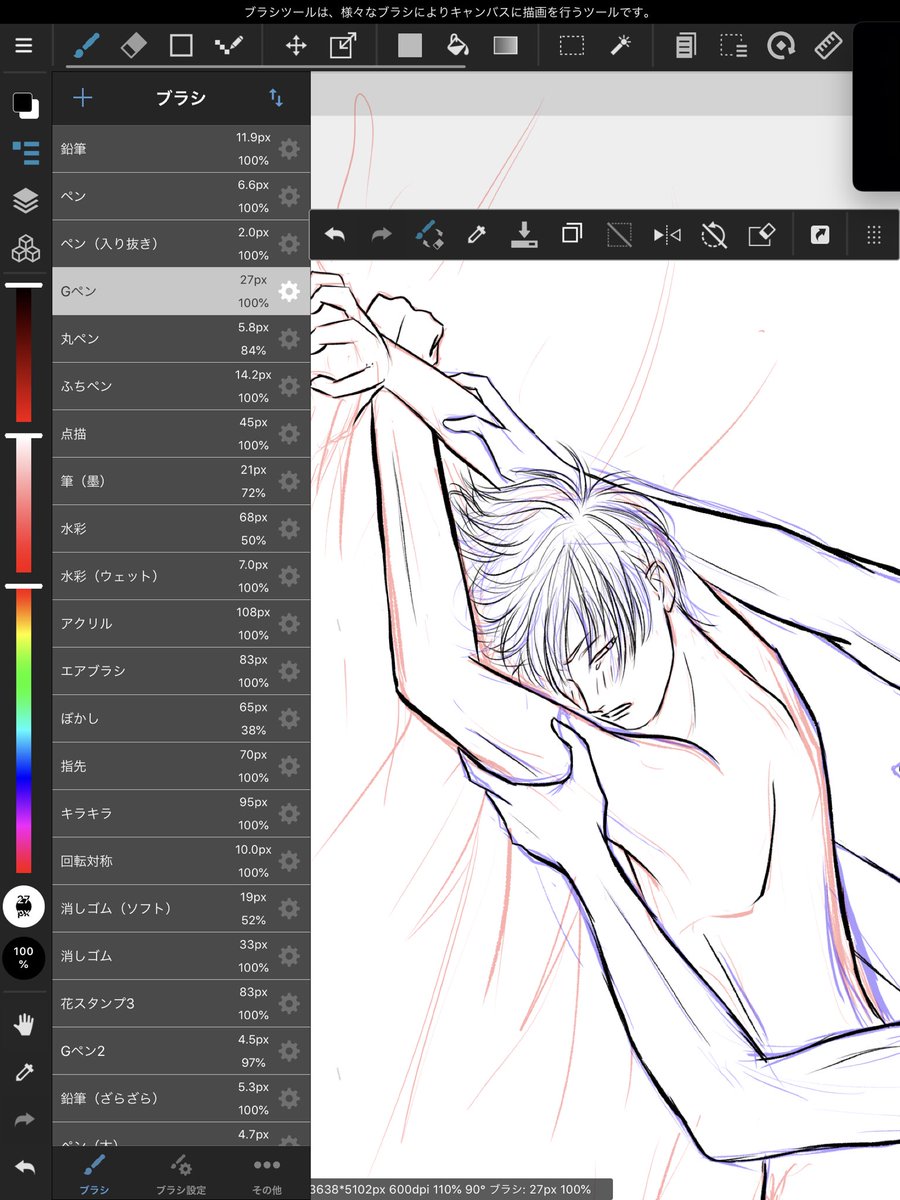Open the Layers panel icon in sidebar
This screenshot has width=900, height=1200.
click(x=25, y=200)
